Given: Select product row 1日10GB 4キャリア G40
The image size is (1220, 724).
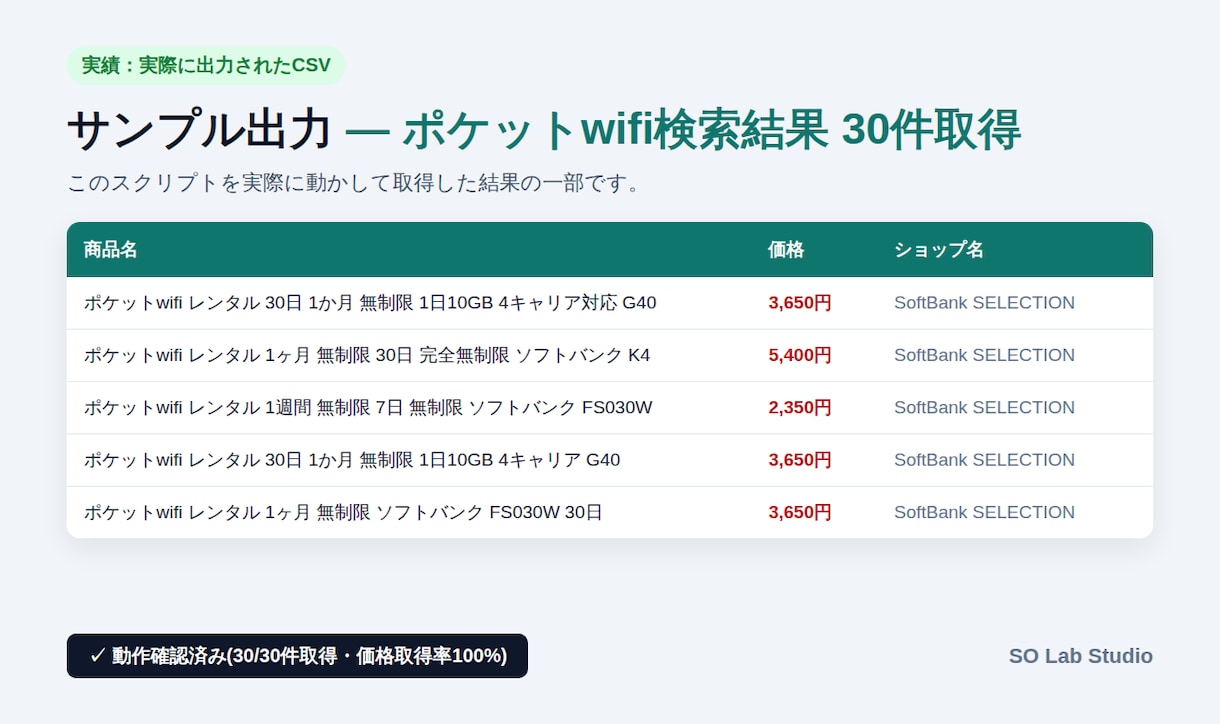Looking at the screenshot, I should pos(610,460).
